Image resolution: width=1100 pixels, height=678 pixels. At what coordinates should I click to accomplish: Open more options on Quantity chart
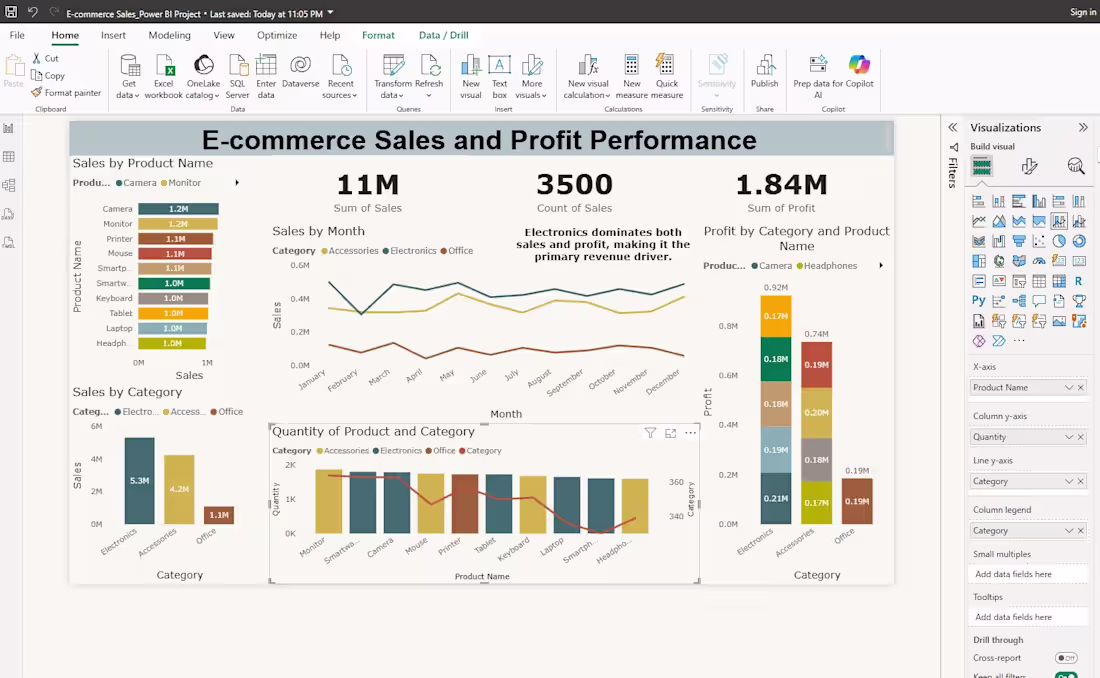(690, 433)
